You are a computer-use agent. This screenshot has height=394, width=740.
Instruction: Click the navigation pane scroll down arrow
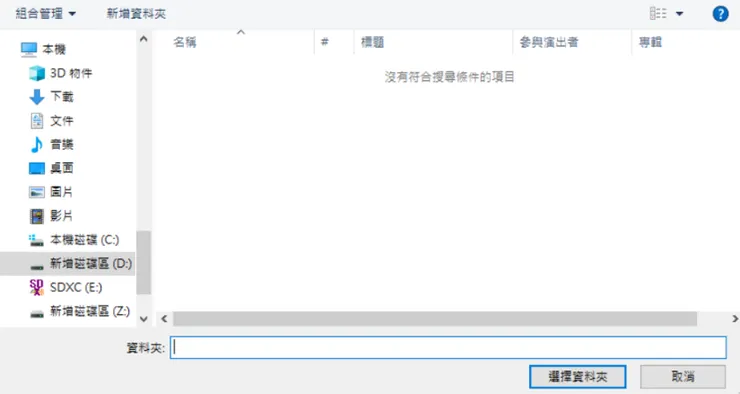[x=143, y=319]
